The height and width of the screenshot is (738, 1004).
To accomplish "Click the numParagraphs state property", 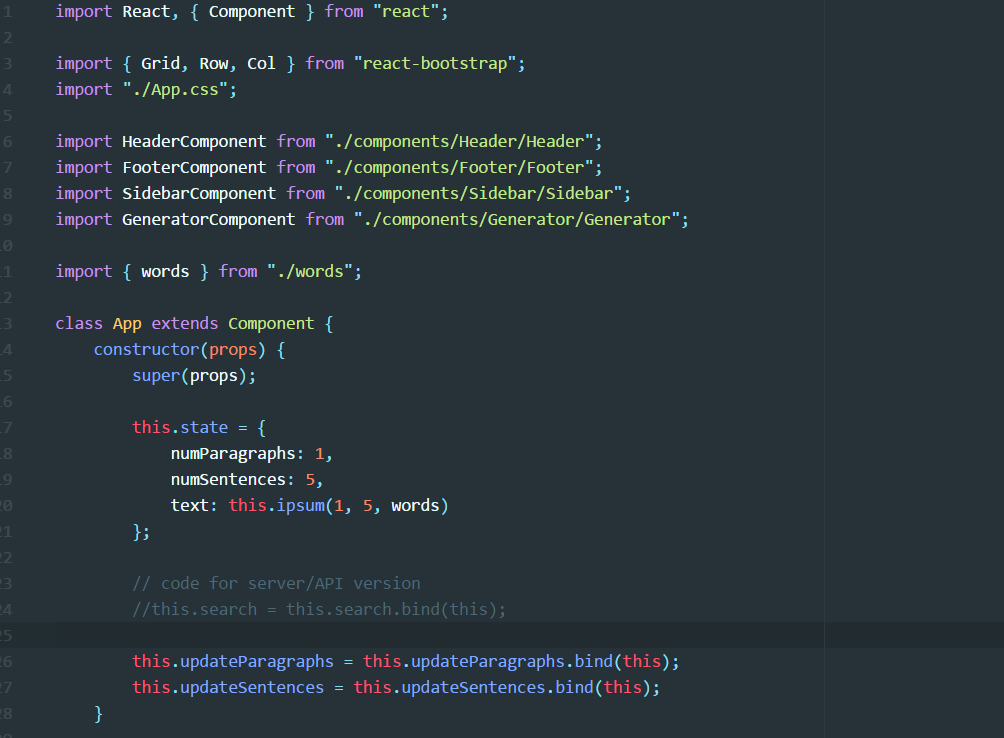I will [233, 453].
